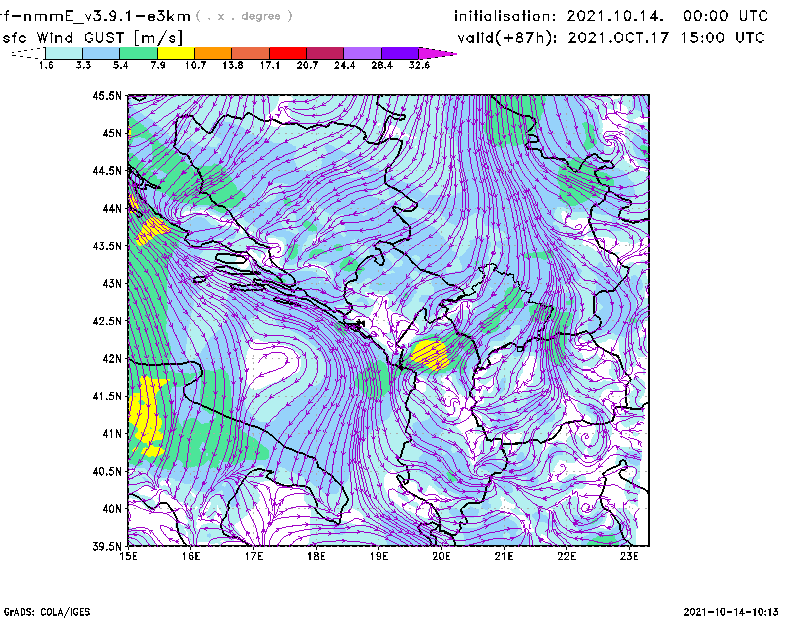The height and width of the screenshot is (618, 800).
Task: Click the legend value 32.6
Action: pyautogui.click(x=419, y=65)
